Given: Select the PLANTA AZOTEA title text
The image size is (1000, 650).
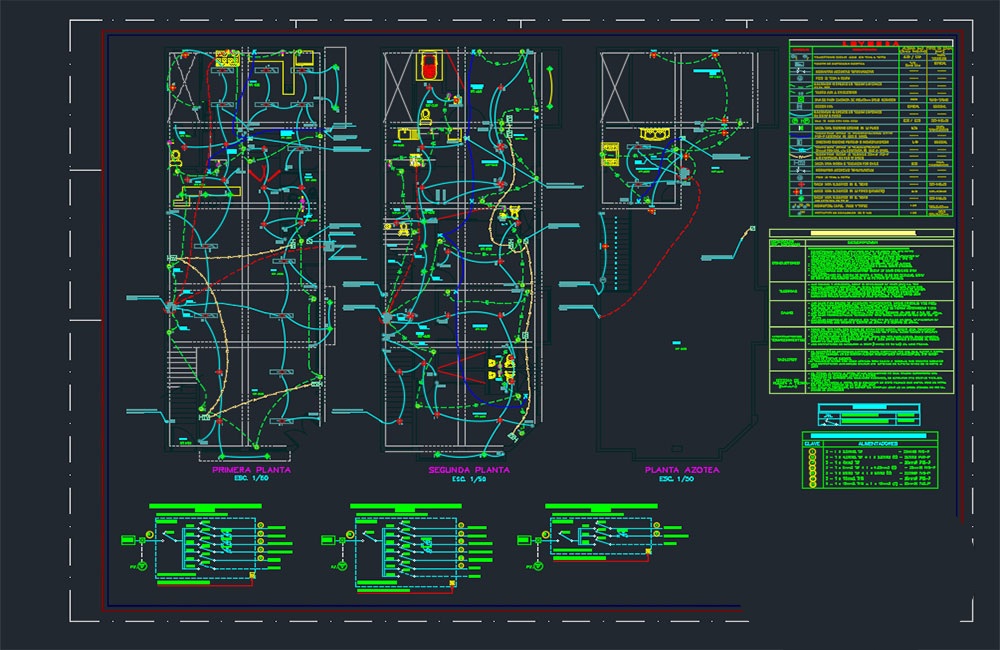Looking at the screenshot, I should [x=682, y=469].
